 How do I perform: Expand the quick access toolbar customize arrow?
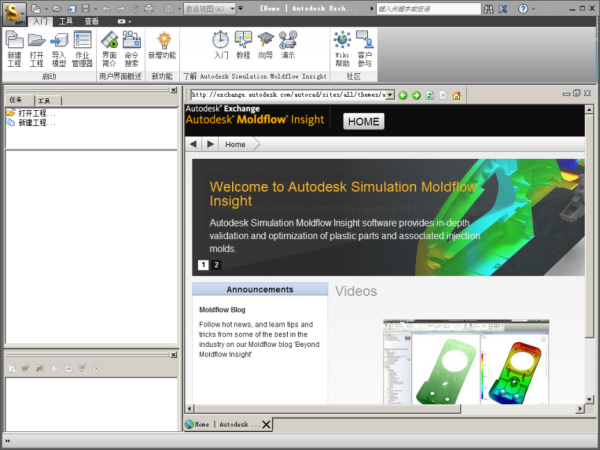click(241, 8)
